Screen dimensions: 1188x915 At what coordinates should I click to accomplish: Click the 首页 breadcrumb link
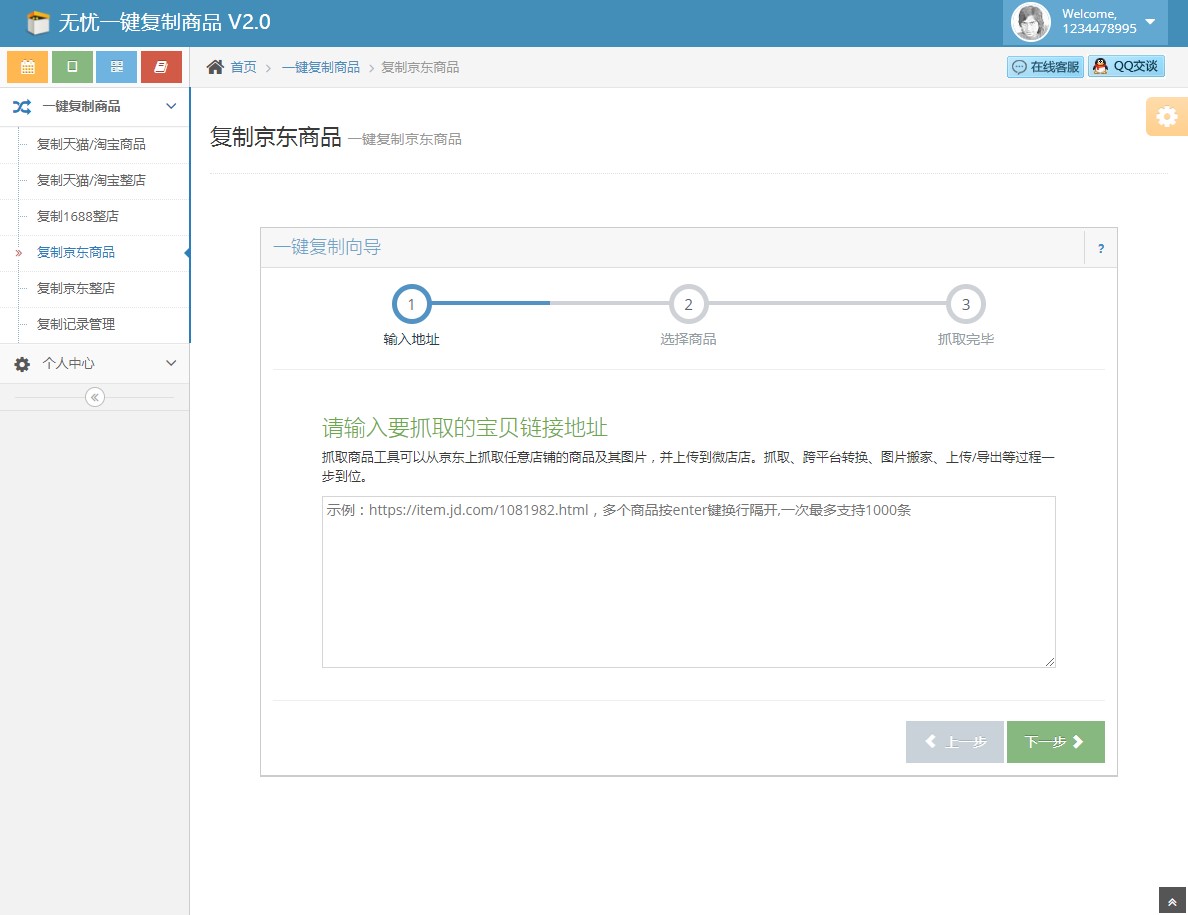click(x=243, y=67)
